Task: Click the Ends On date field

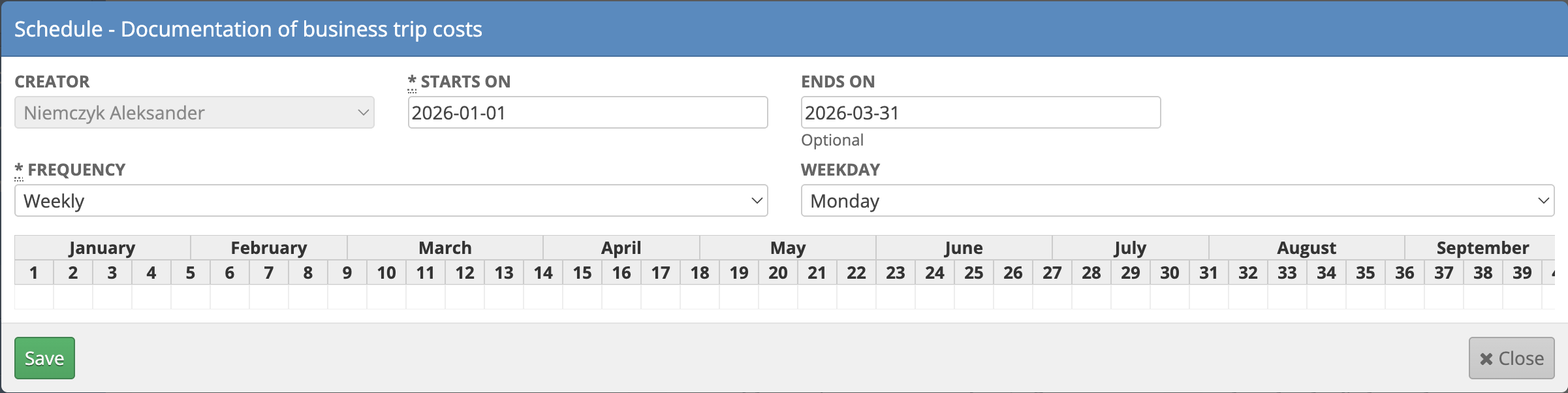Action: 981,112
